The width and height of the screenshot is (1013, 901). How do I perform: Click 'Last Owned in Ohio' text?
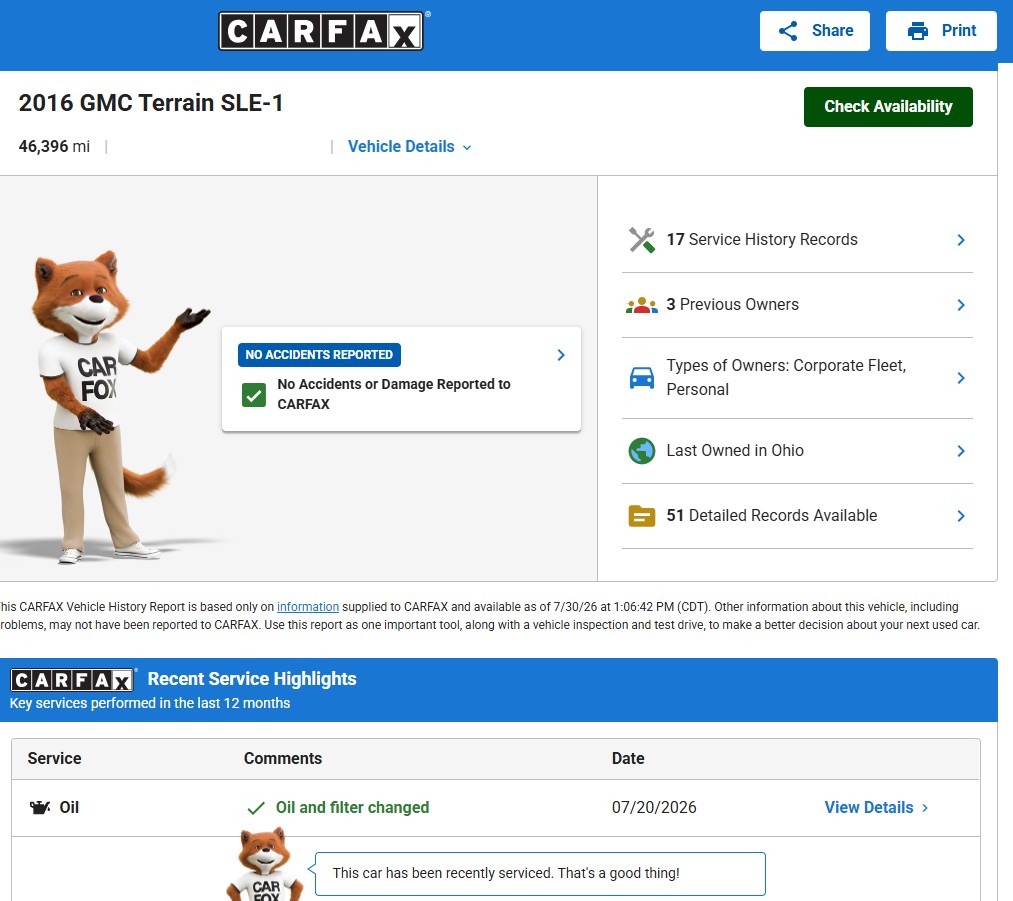(735, 450)
